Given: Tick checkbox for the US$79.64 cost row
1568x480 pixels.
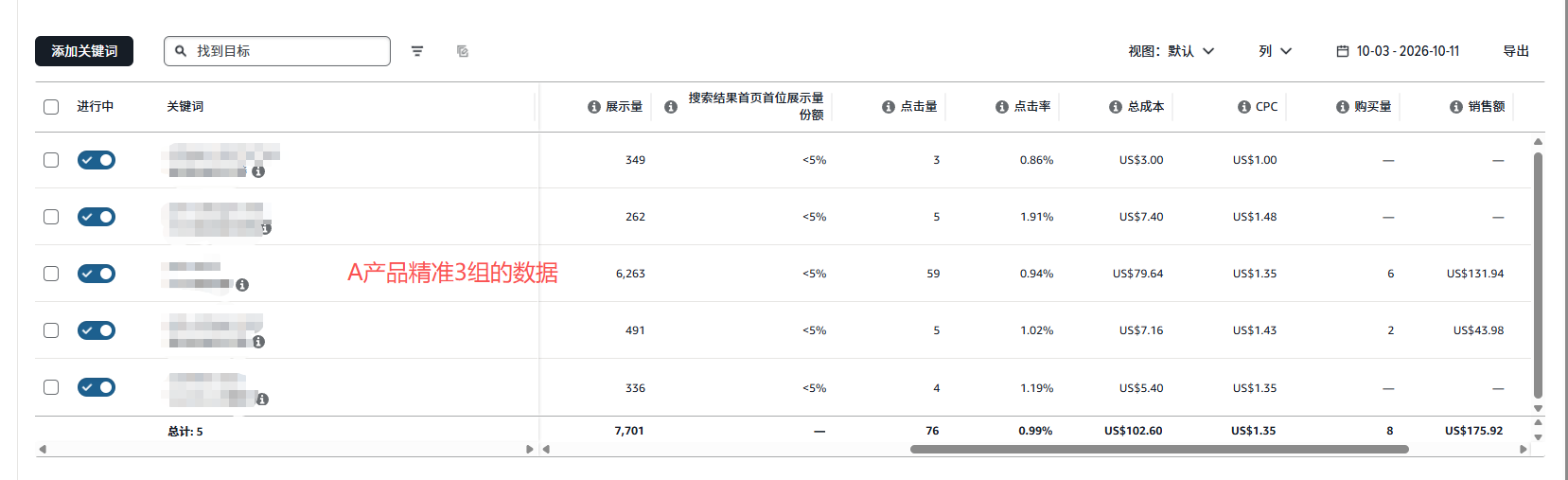Looking at the screenshot, I should [51, 274].
